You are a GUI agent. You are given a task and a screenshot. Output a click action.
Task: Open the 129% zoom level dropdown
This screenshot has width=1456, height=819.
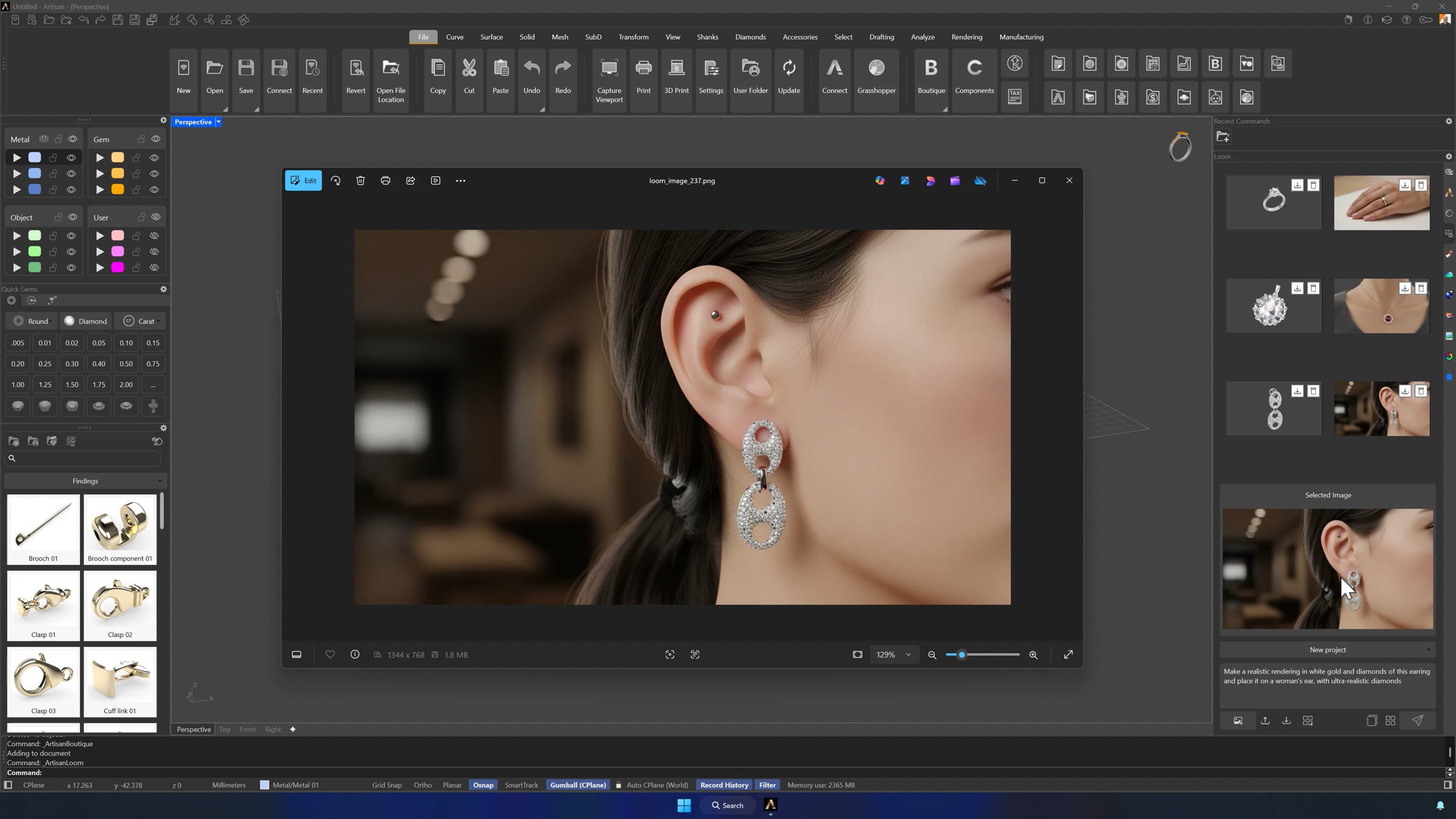pyautogui.click(x=894, y=655)
